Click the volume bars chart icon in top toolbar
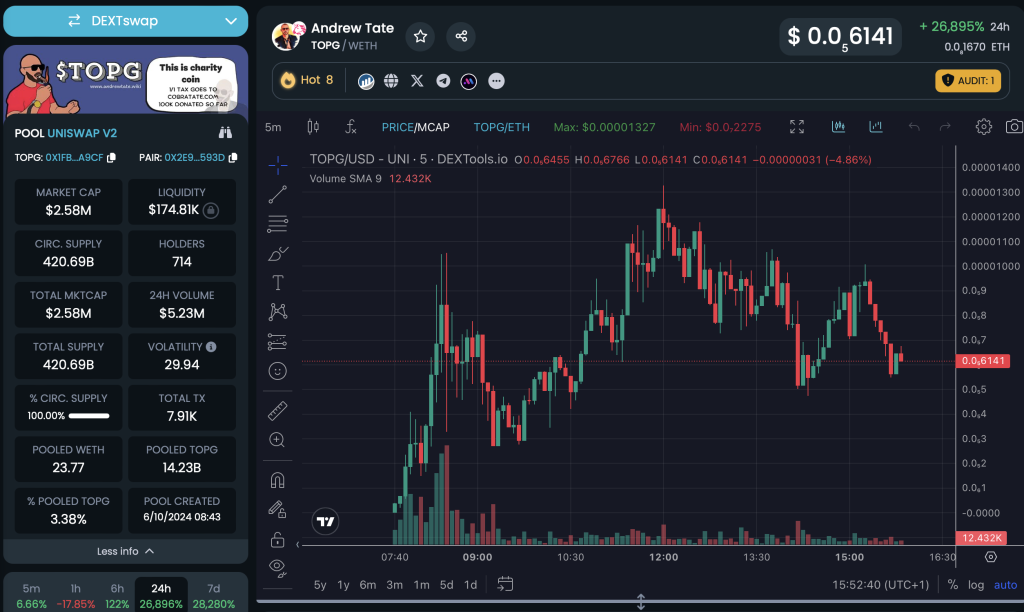The height and width of the screenshot is (612, 1024). [876, 126]
